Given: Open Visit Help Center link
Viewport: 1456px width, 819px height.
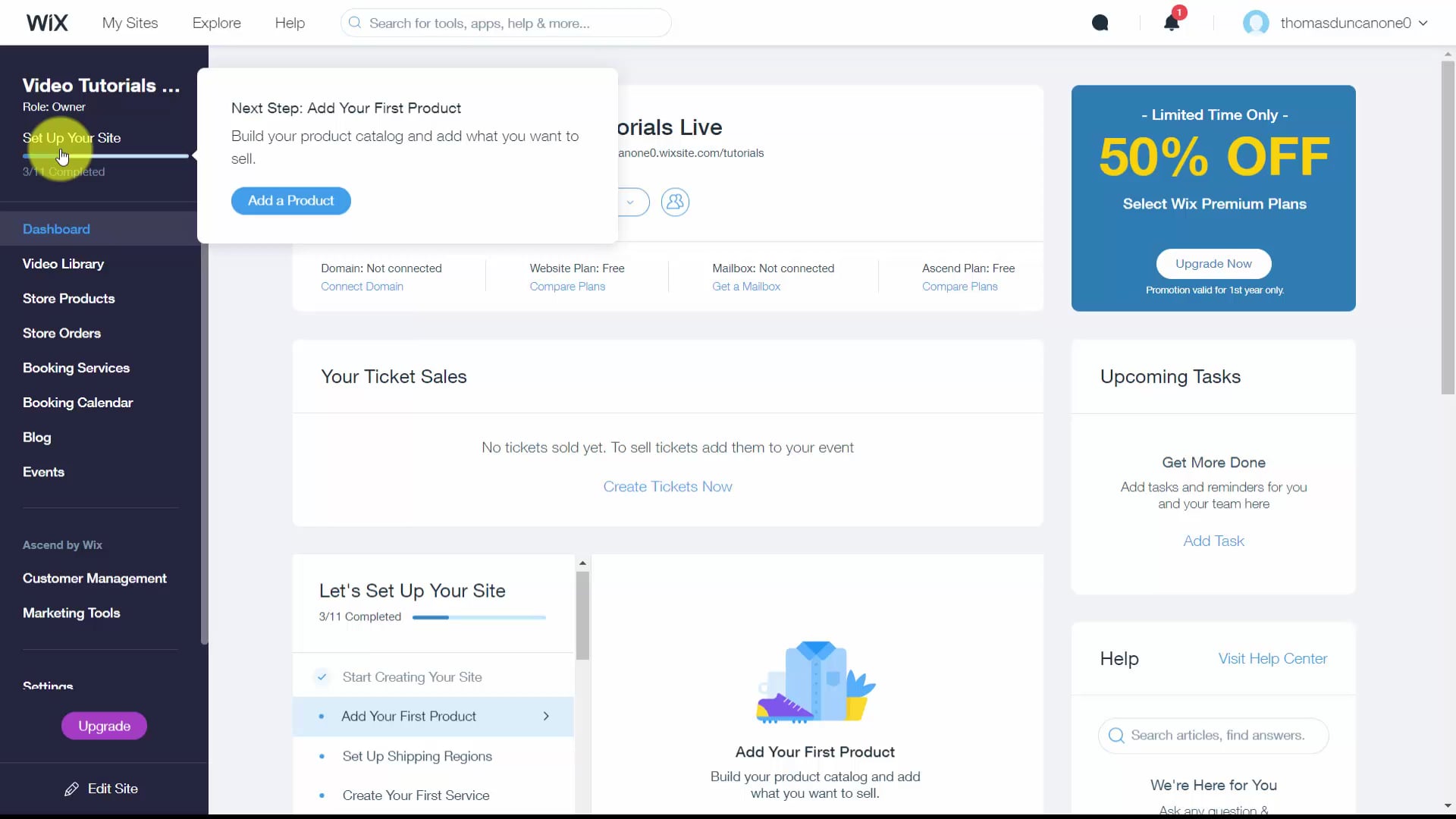Looking at the screenshot, I should coord(1272,659).
